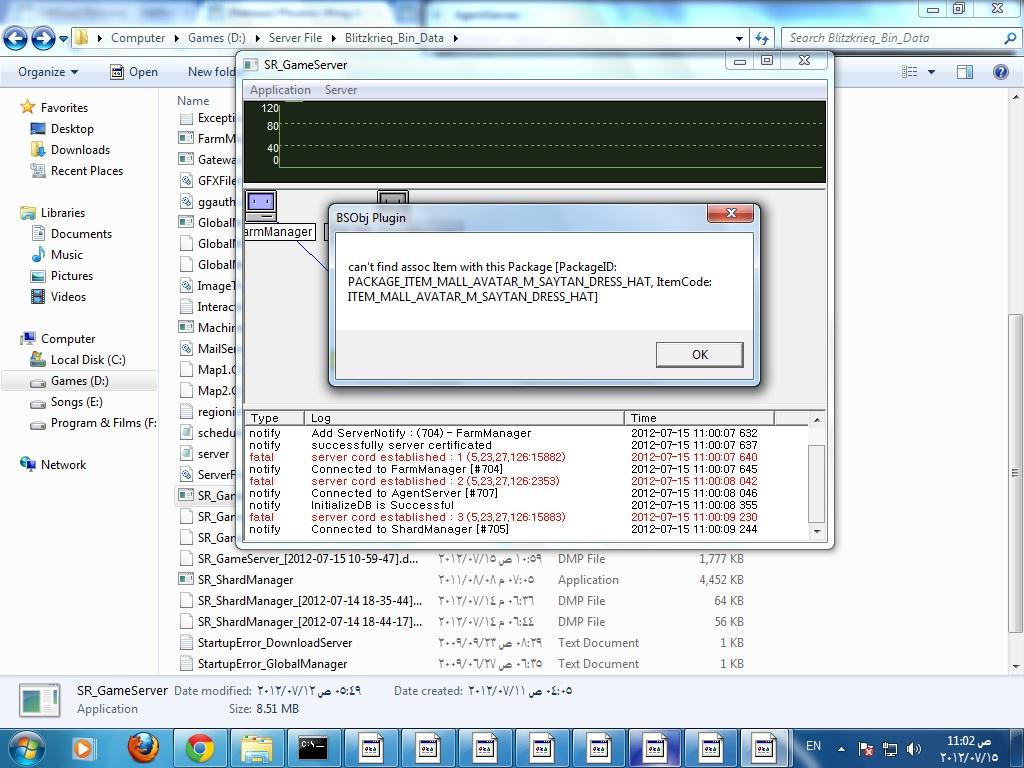Image resolution: width=1024 pixels, height=768 pixels.
Task: Refresh the current folder view
Action: 762,38
